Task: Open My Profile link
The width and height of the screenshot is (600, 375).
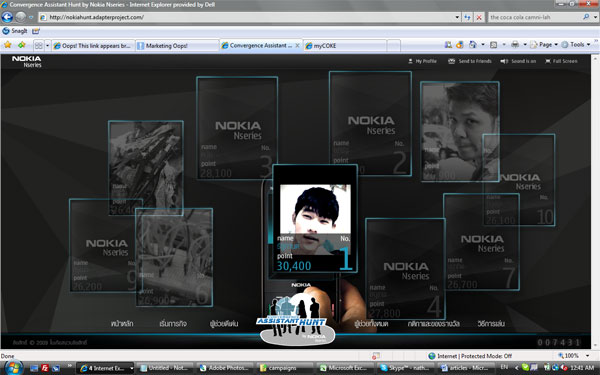Action: (x=422, y=61)
